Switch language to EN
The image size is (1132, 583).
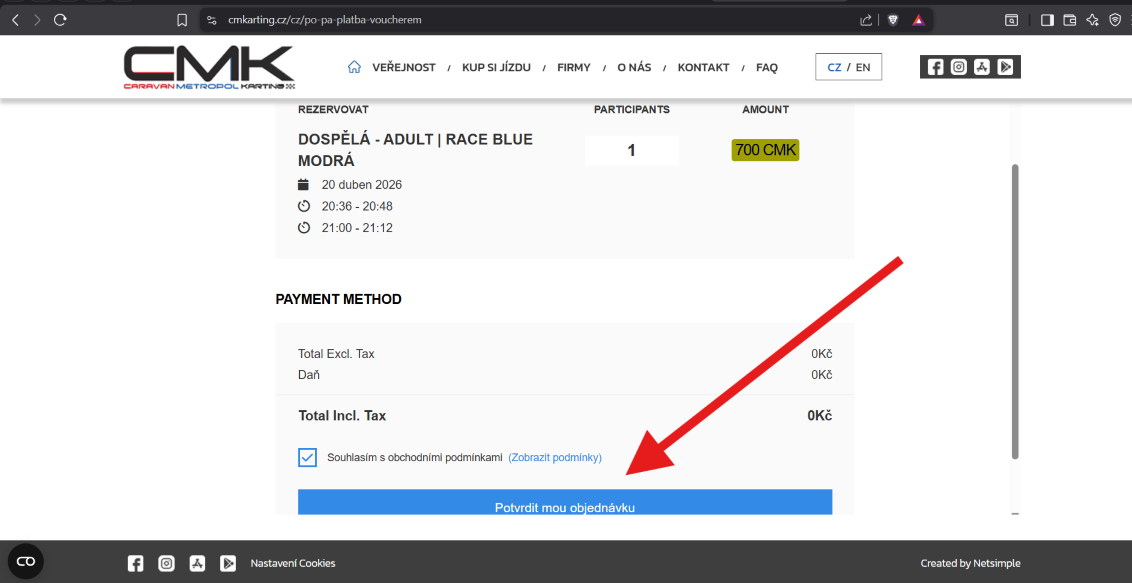pos(863,68)
